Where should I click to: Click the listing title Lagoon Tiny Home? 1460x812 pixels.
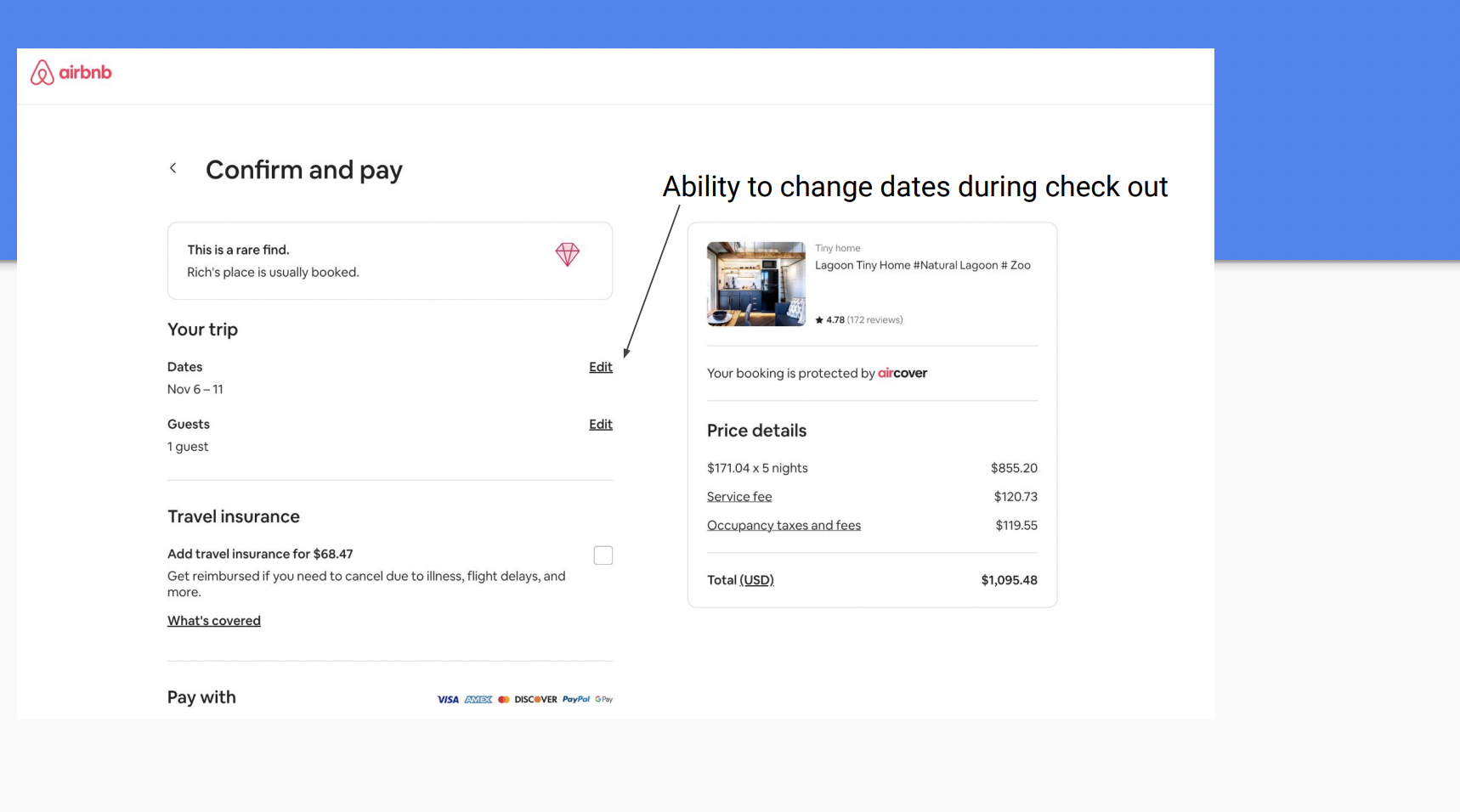pyautogui.click(x=923, y=265)
